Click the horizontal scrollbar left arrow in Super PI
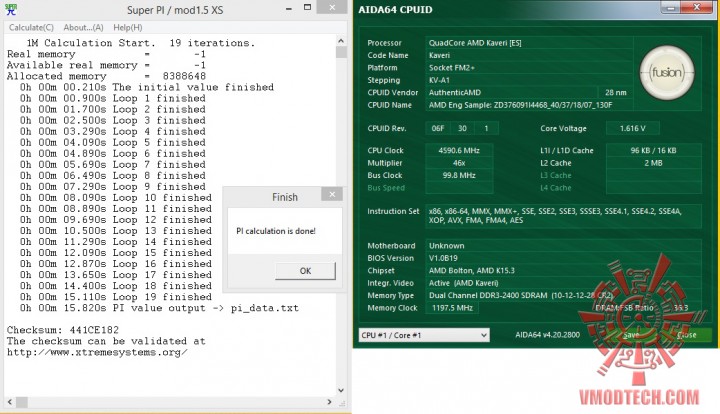This screenshot has width=720, height=414. point(10,402)
